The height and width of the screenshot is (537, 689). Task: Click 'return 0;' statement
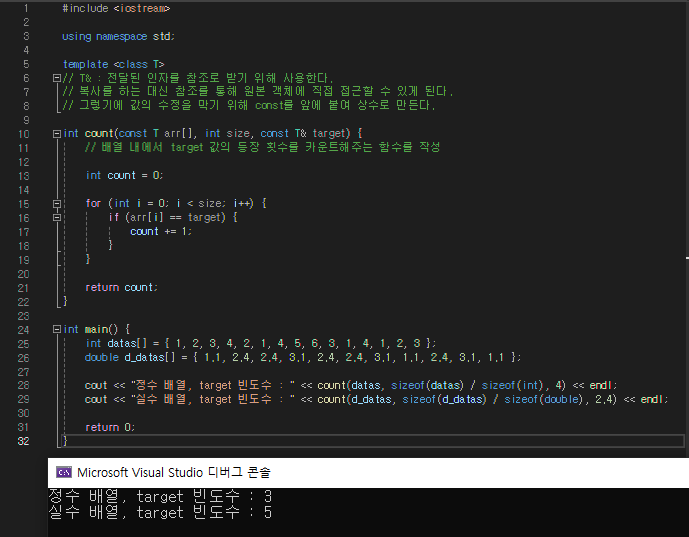(110, 427)
